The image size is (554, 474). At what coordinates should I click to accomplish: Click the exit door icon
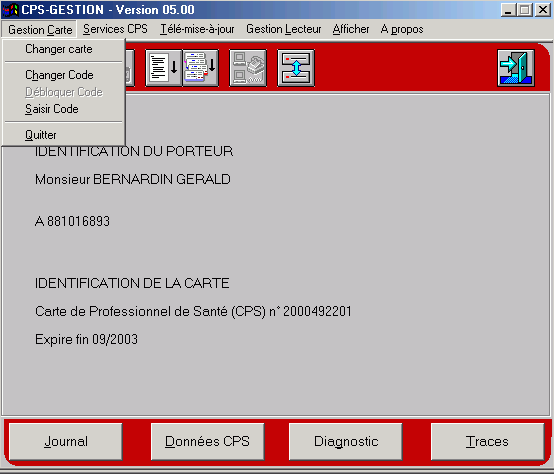pyautogui.click(x=516, y=68)
